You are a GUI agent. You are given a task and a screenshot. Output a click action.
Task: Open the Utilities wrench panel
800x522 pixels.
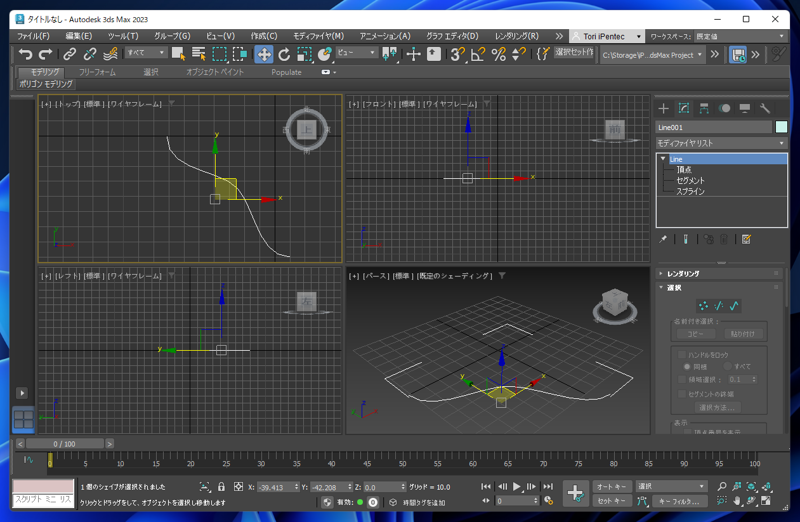[765, 108]
